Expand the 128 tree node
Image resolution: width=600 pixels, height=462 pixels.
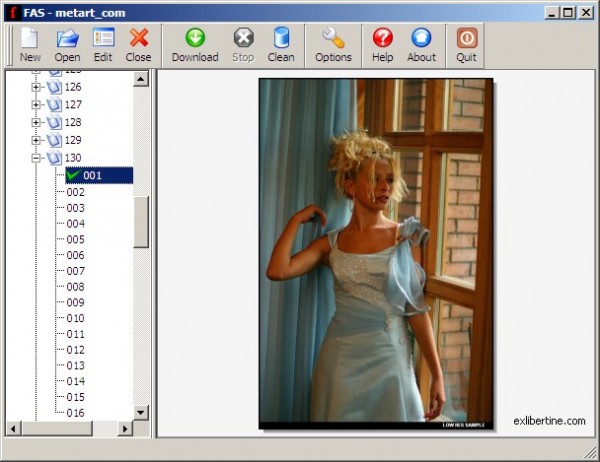coord(36,122)
